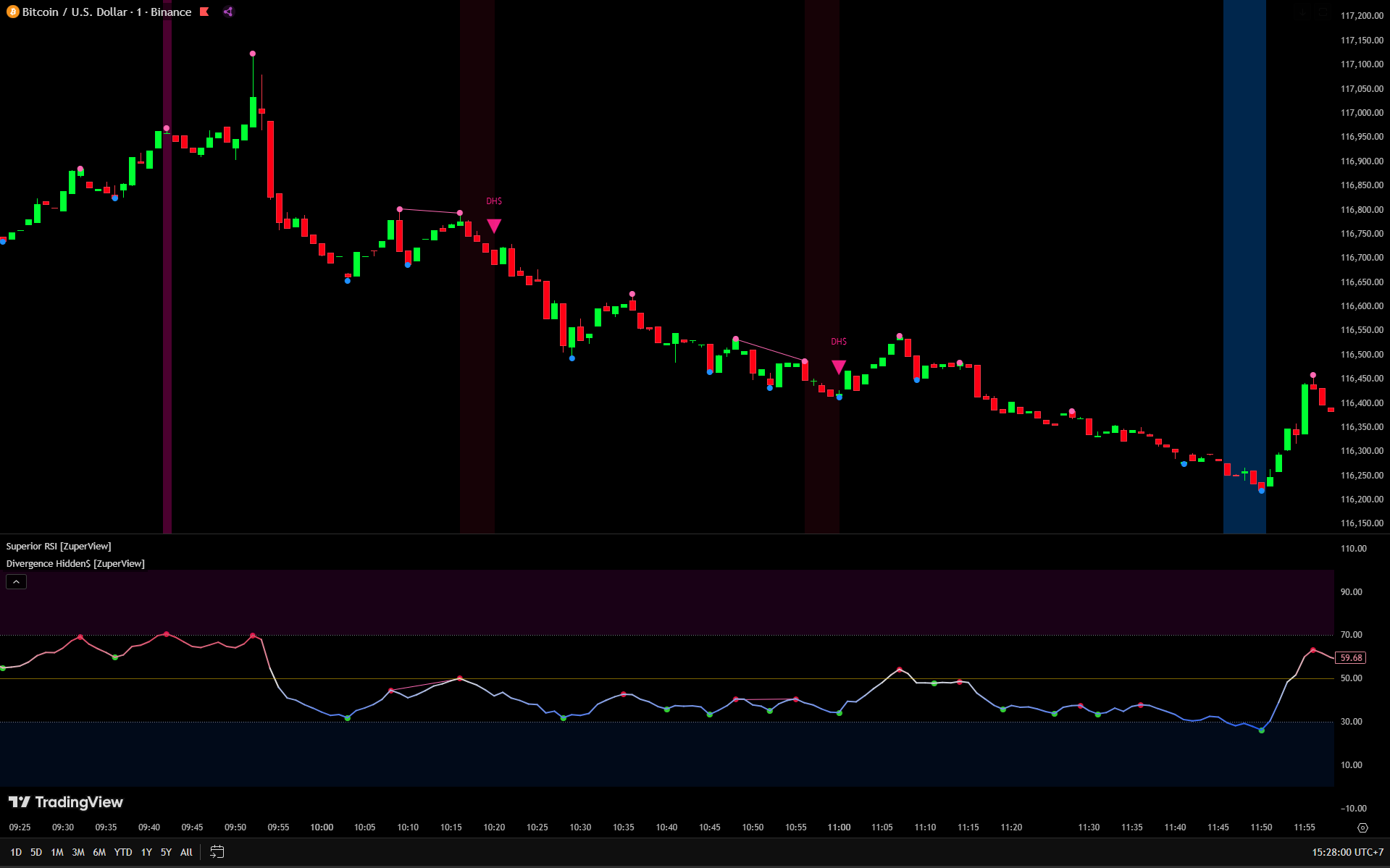Switch to the 5Y range
Image resolution: width=1390 pixels, height=868 pixels.
tap(166, 852)
